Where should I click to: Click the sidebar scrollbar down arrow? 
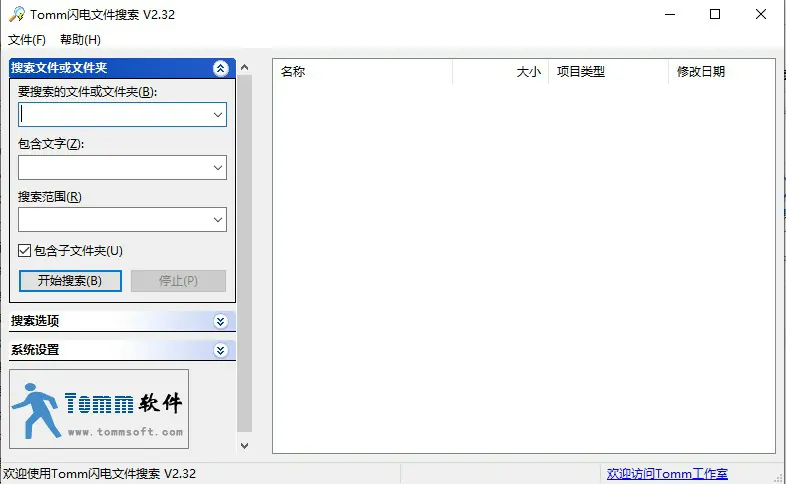pos(244,445)
